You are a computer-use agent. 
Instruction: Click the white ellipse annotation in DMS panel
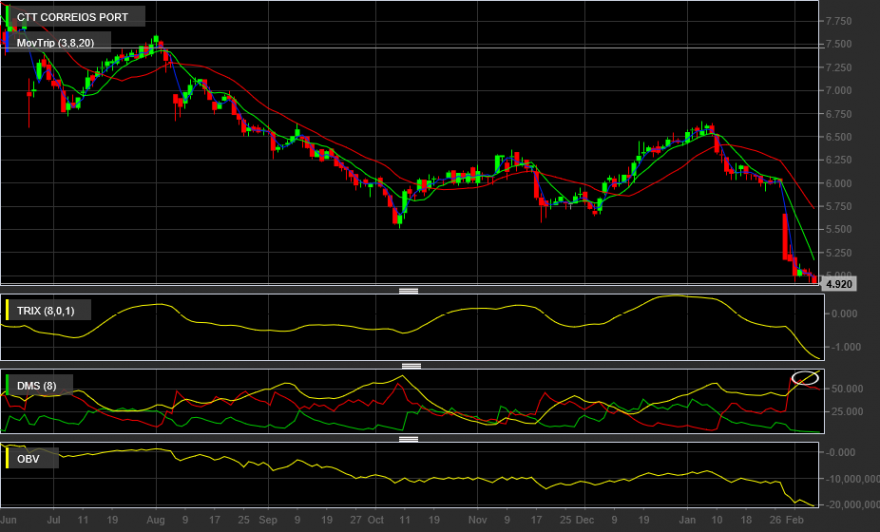[805, 378]
